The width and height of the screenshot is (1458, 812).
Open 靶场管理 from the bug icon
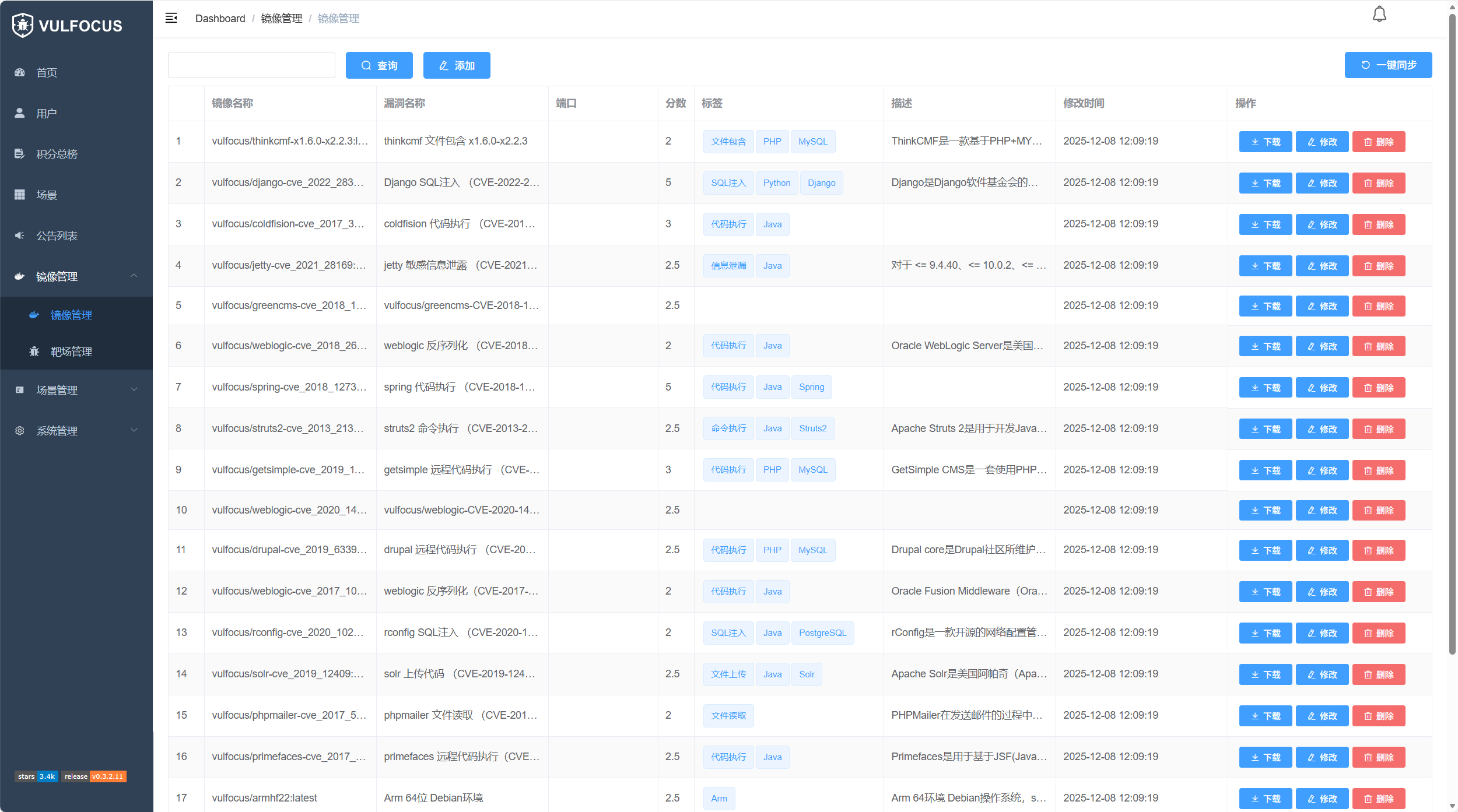[34, 351]
